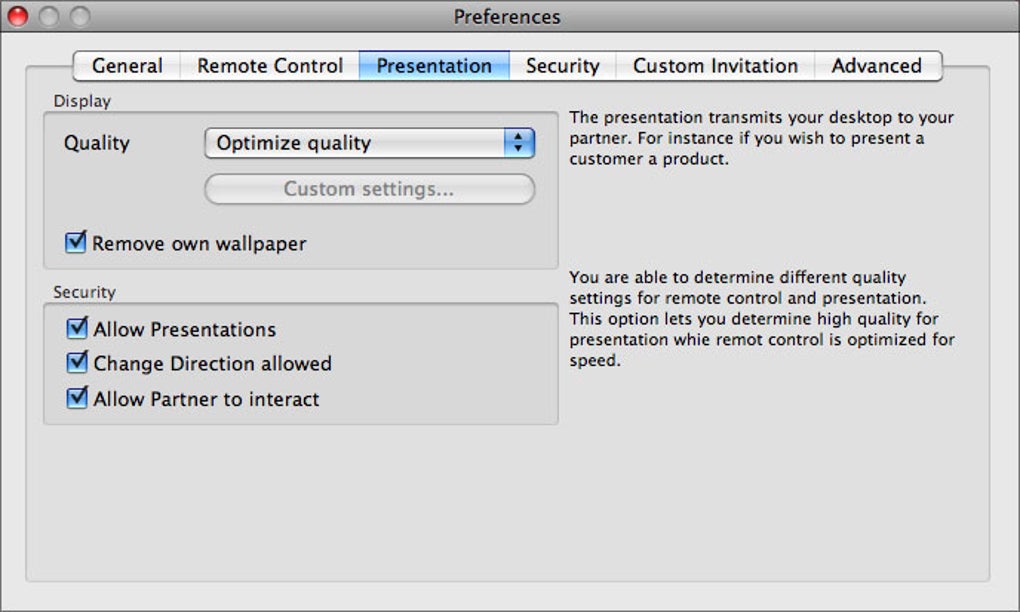Switch to the Advanced tab

point(876,66)
